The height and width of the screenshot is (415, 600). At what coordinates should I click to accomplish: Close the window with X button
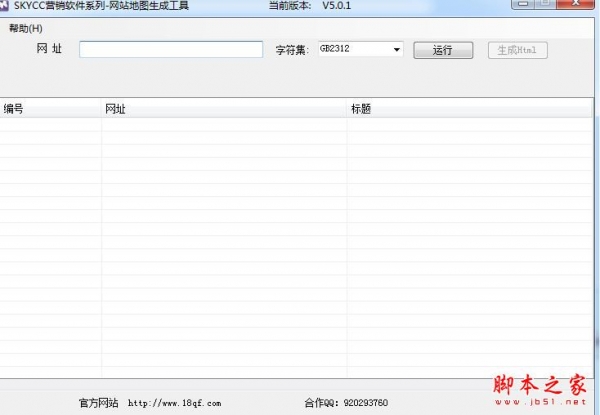pyautogui.click(x=576, y=3)
